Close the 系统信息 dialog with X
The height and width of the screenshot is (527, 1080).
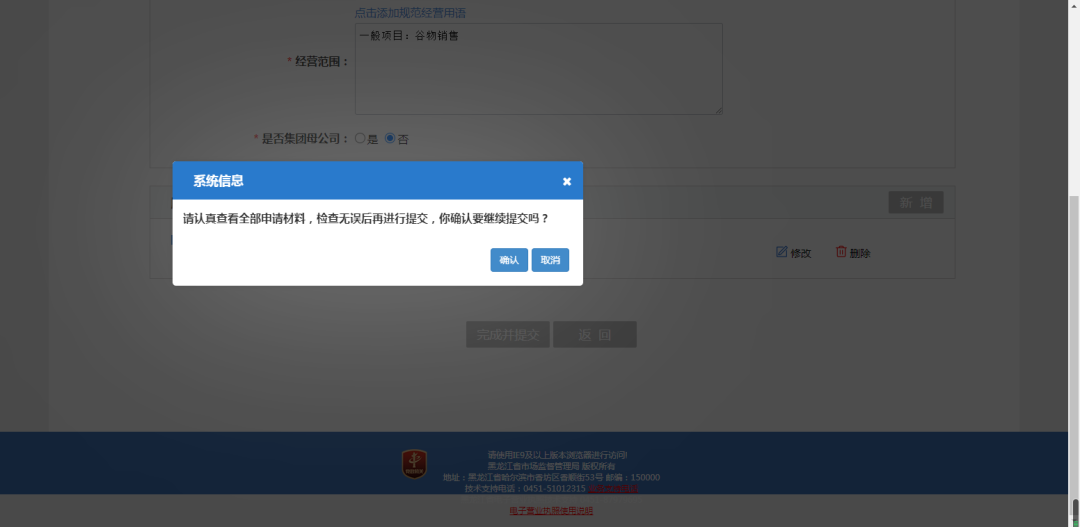point(567,181)
